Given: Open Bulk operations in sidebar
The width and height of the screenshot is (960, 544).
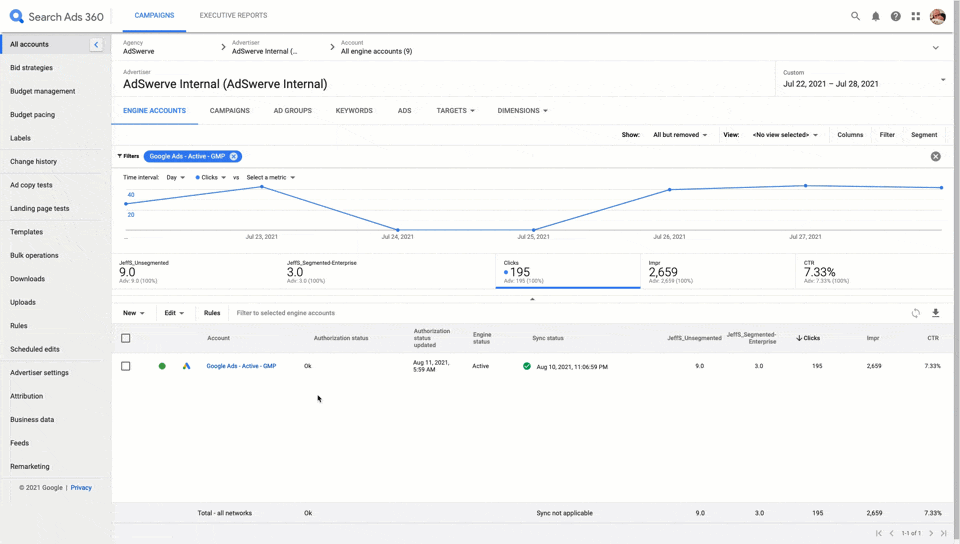Looking at the screenshot, I should coord(34,255).
